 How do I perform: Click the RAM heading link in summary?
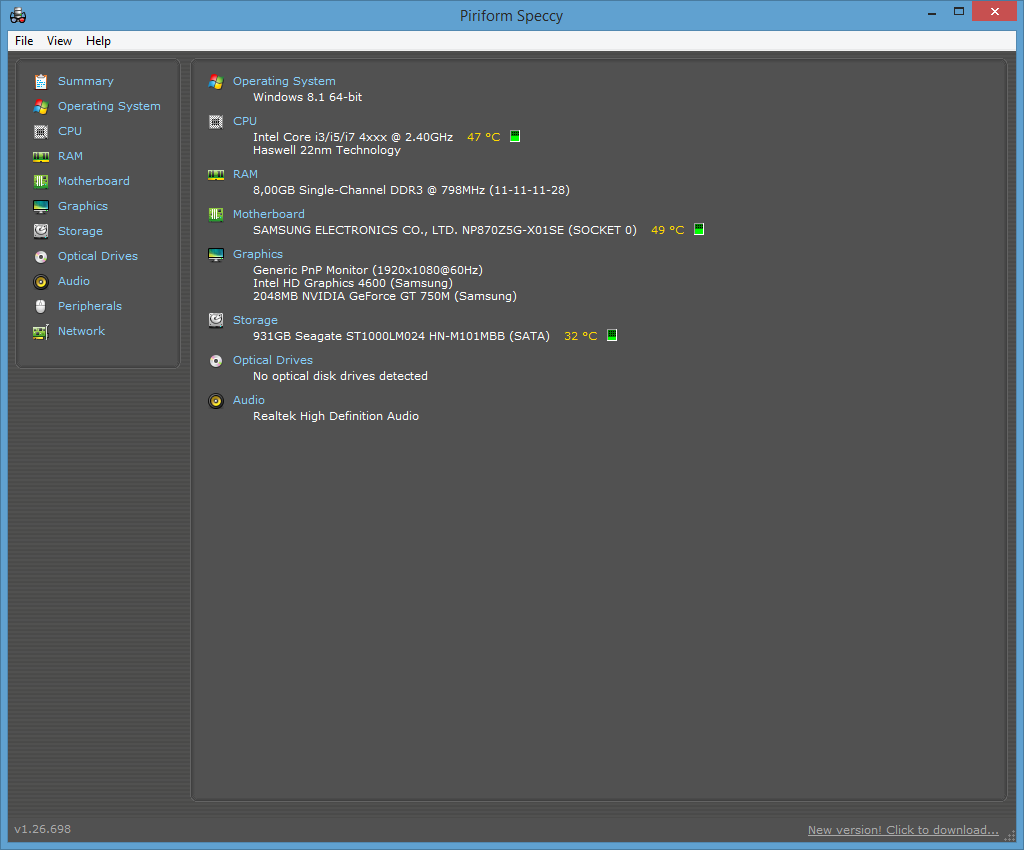pos(246,174)
